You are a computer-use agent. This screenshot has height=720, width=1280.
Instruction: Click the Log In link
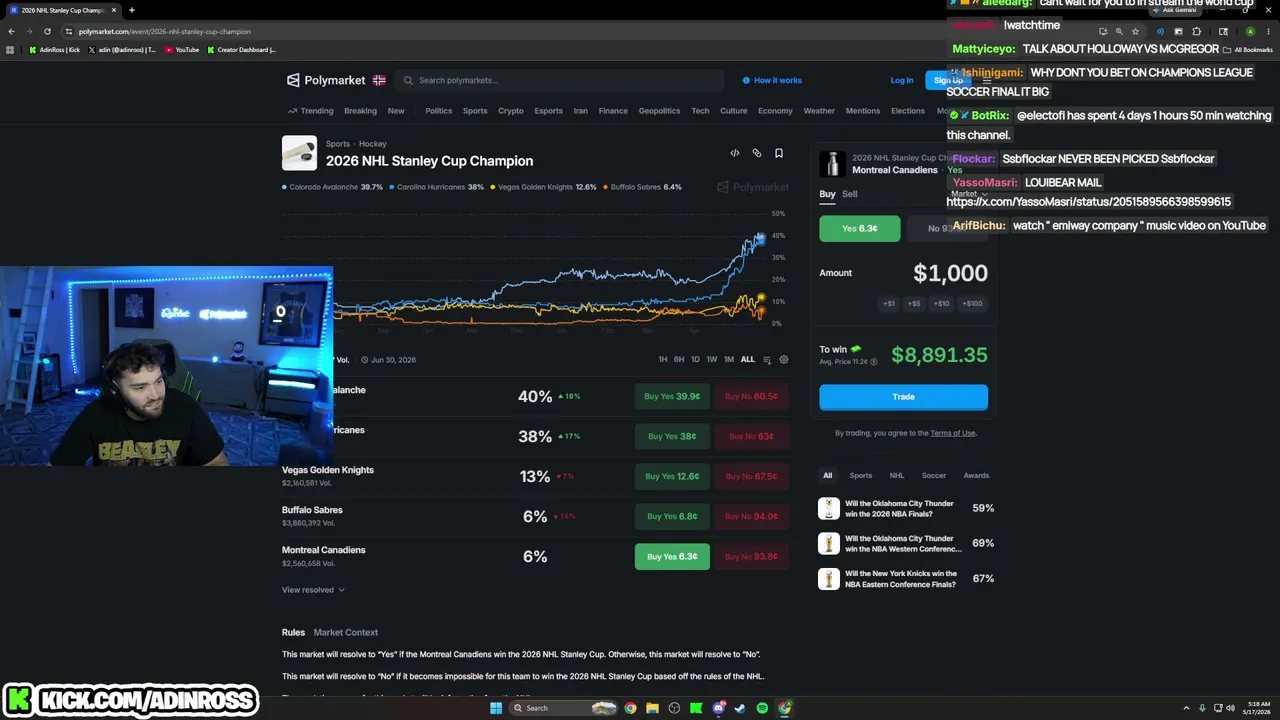902,80
